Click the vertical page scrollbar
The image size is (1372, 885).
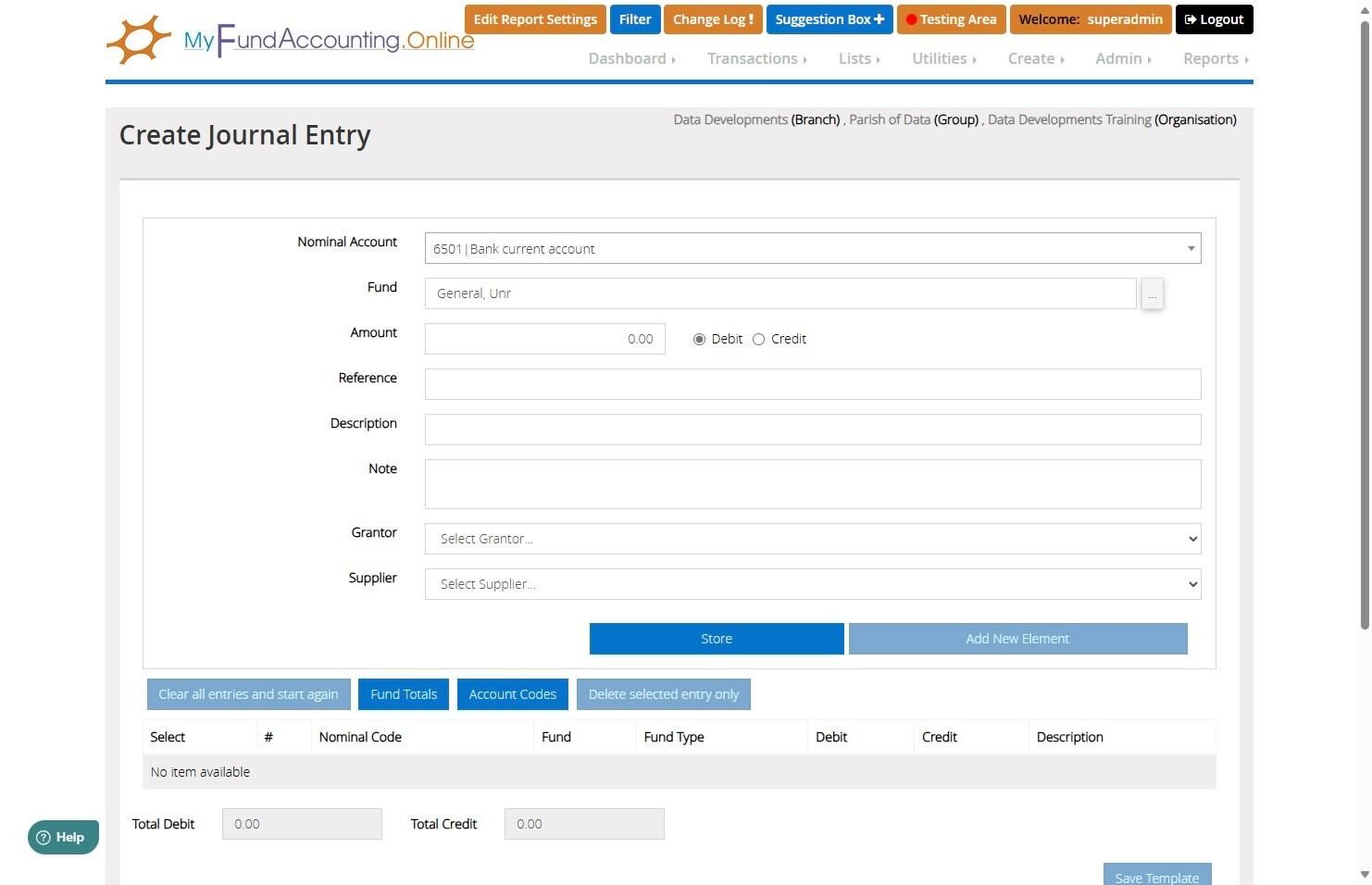pyautogui.click(x=1364, y=442)
